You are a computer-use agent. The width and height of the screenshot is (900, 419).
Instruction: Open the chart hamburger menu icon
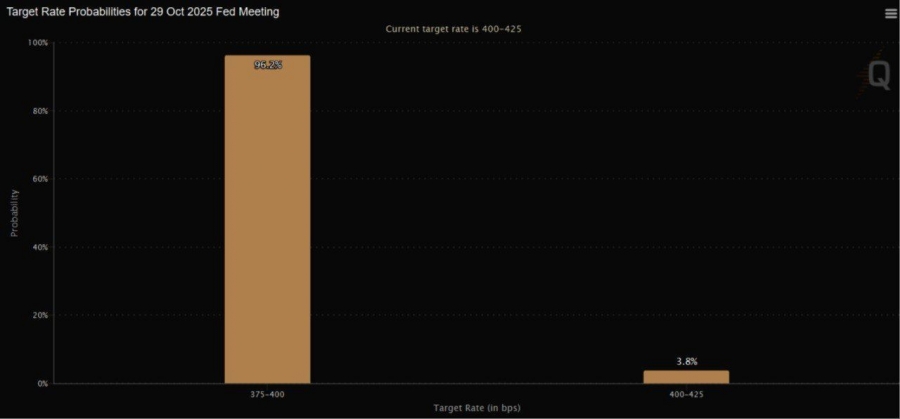click(x=890, y=14)
